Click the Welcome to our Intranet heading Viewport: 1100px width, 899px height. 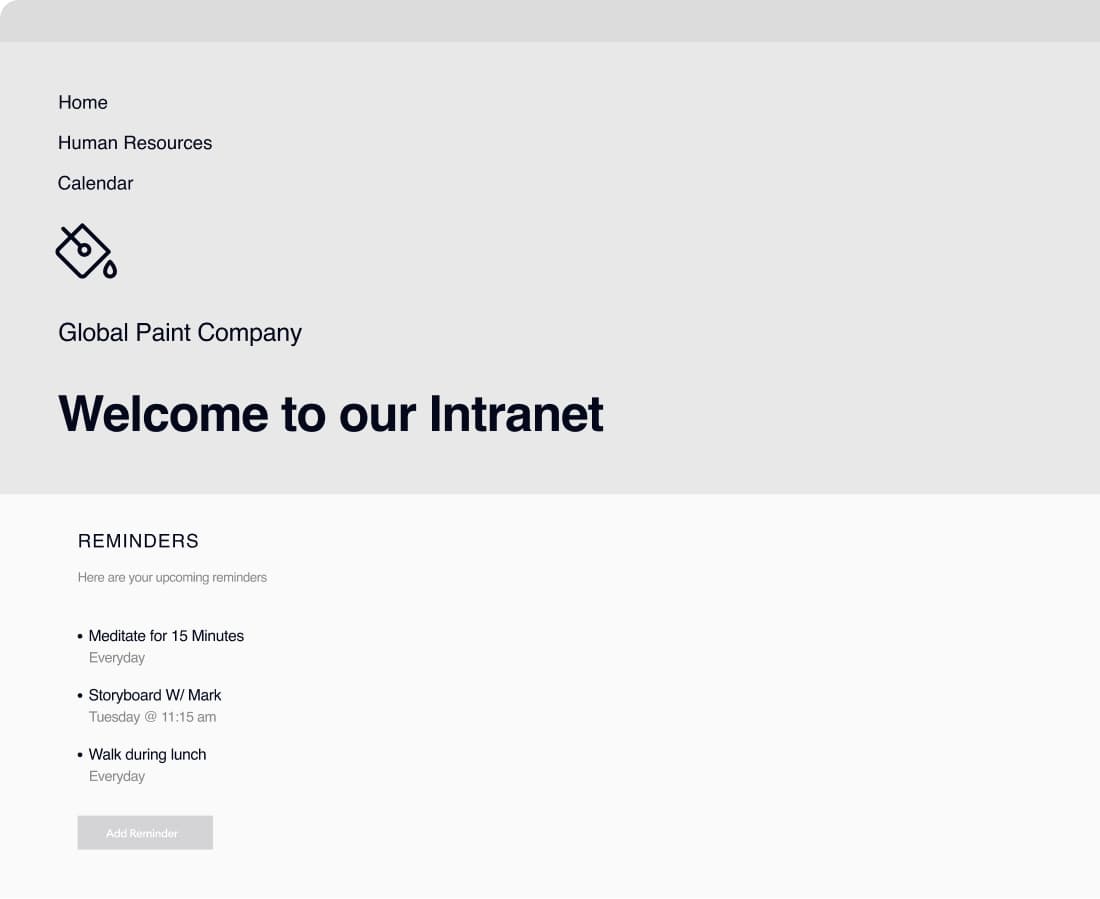tap(331, 413)
